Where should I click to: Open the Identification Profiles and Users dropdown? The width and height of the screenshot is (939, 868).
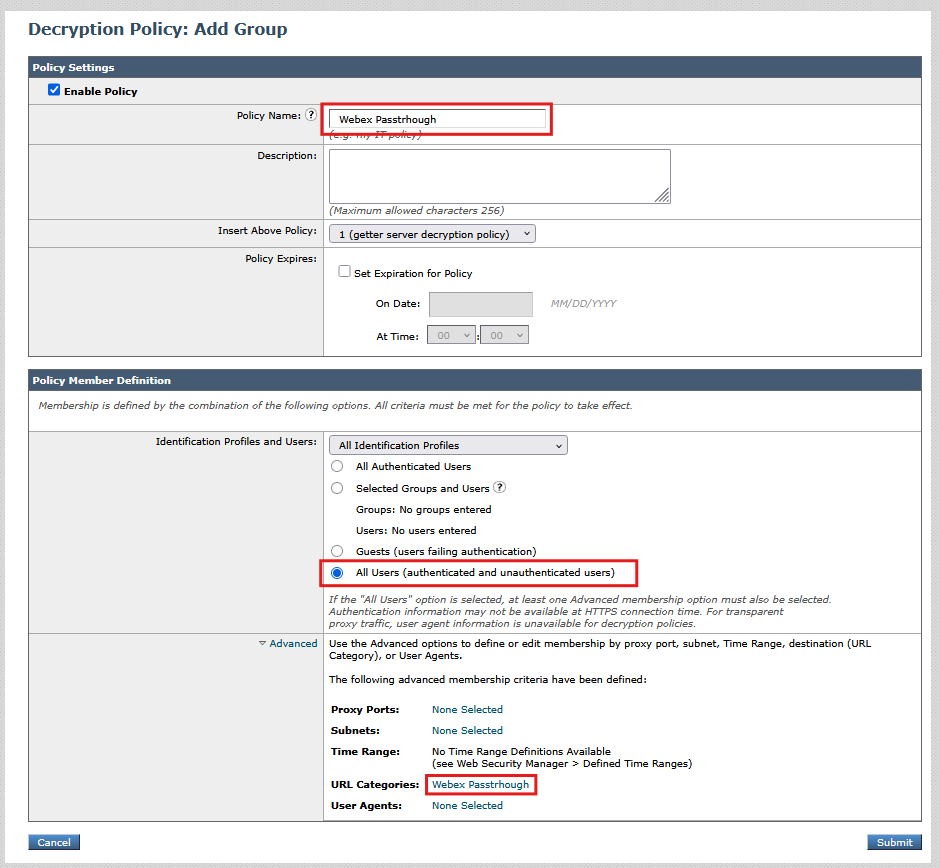(448, 444)
